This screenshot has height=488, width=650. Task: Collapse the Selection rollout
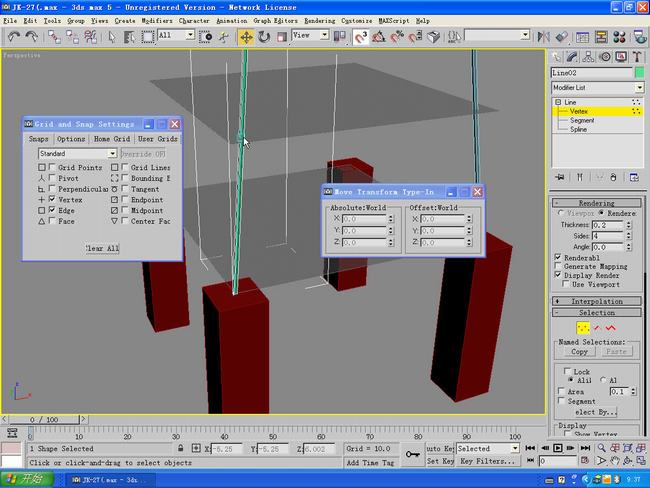point(597,313)
